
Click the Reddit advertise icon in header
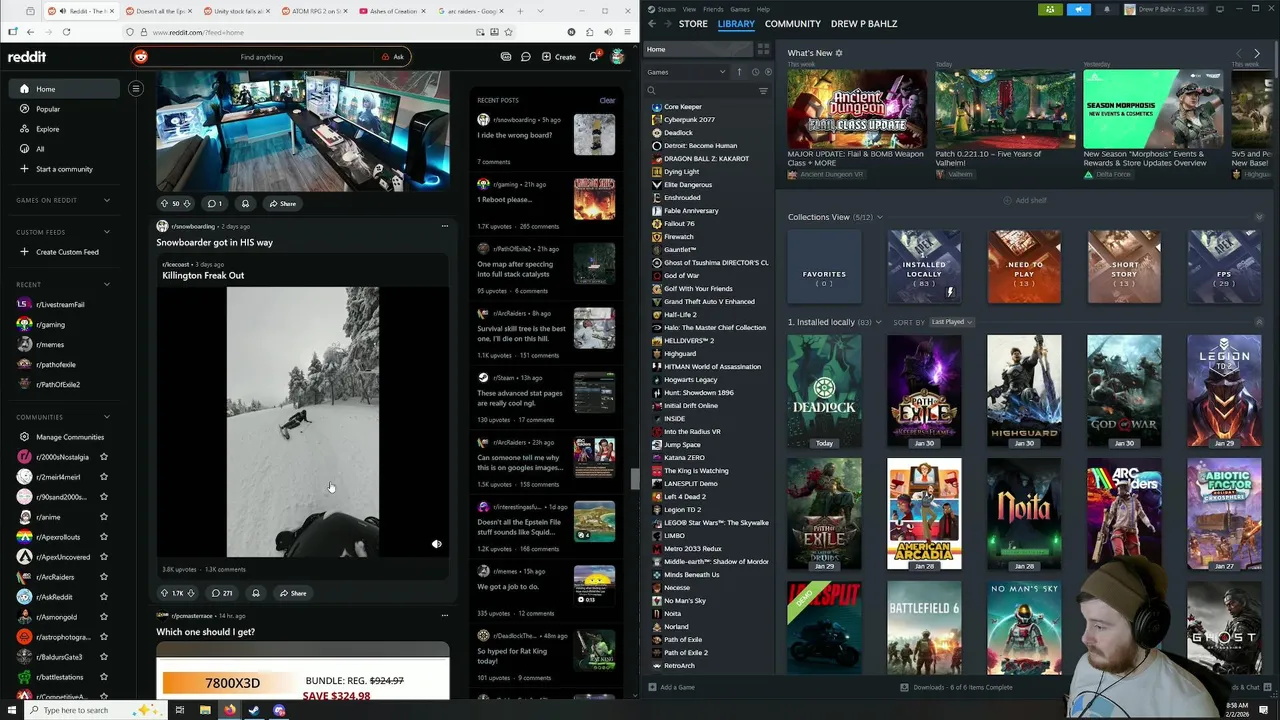tap(506, 57)
